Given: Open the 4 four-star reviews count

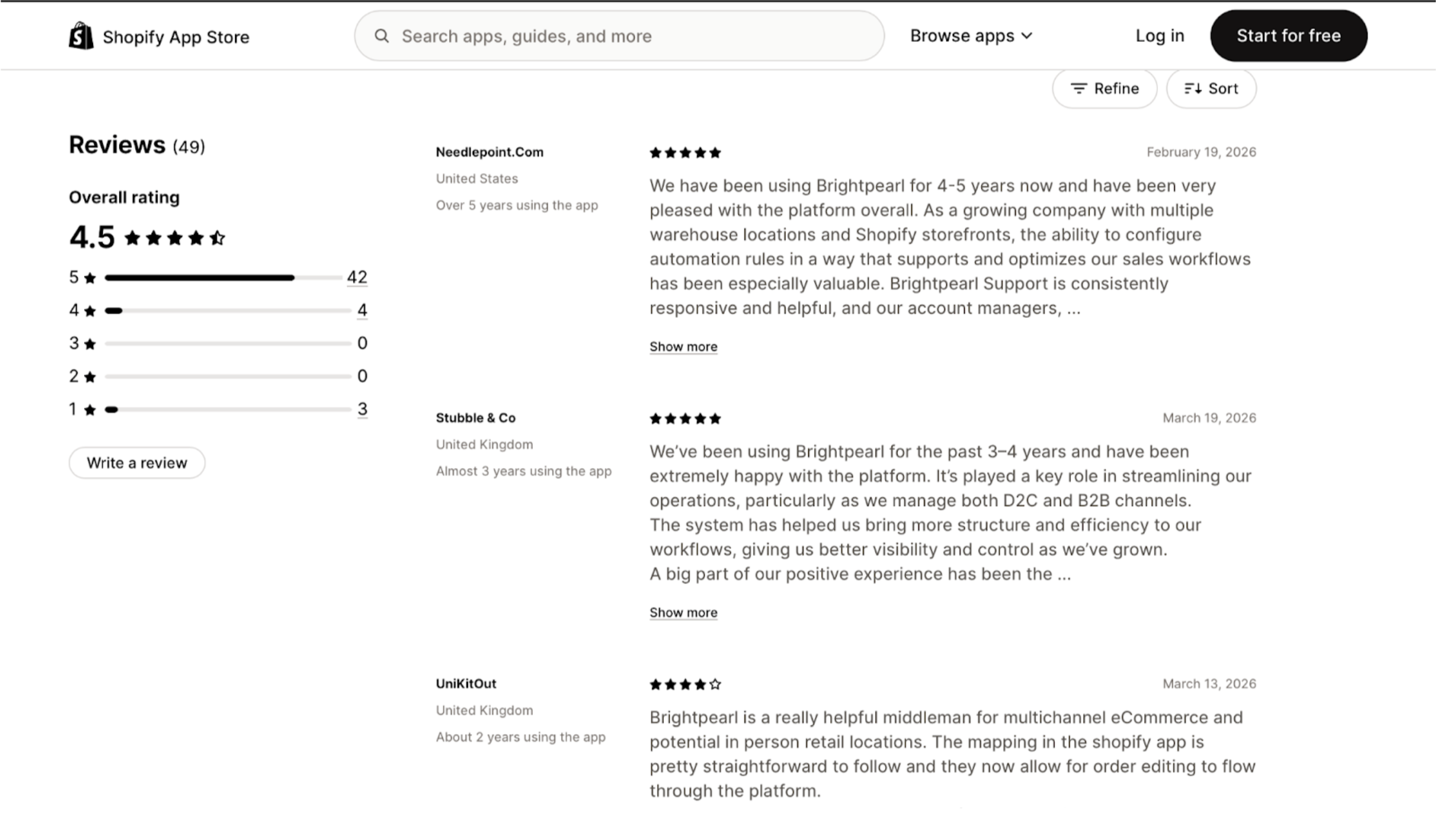Looking at the screenshot, I should point(362,310).
